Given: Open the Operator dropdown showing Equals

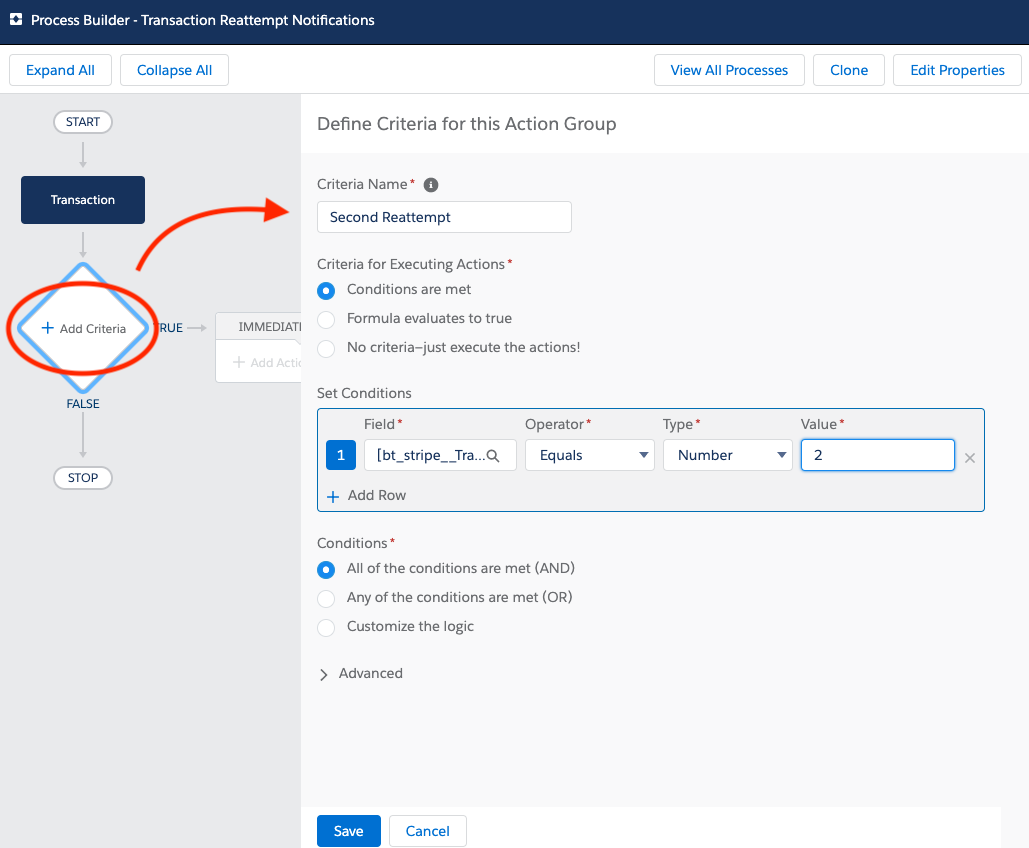Looking at the screenshot, I should tap(589, 455).
